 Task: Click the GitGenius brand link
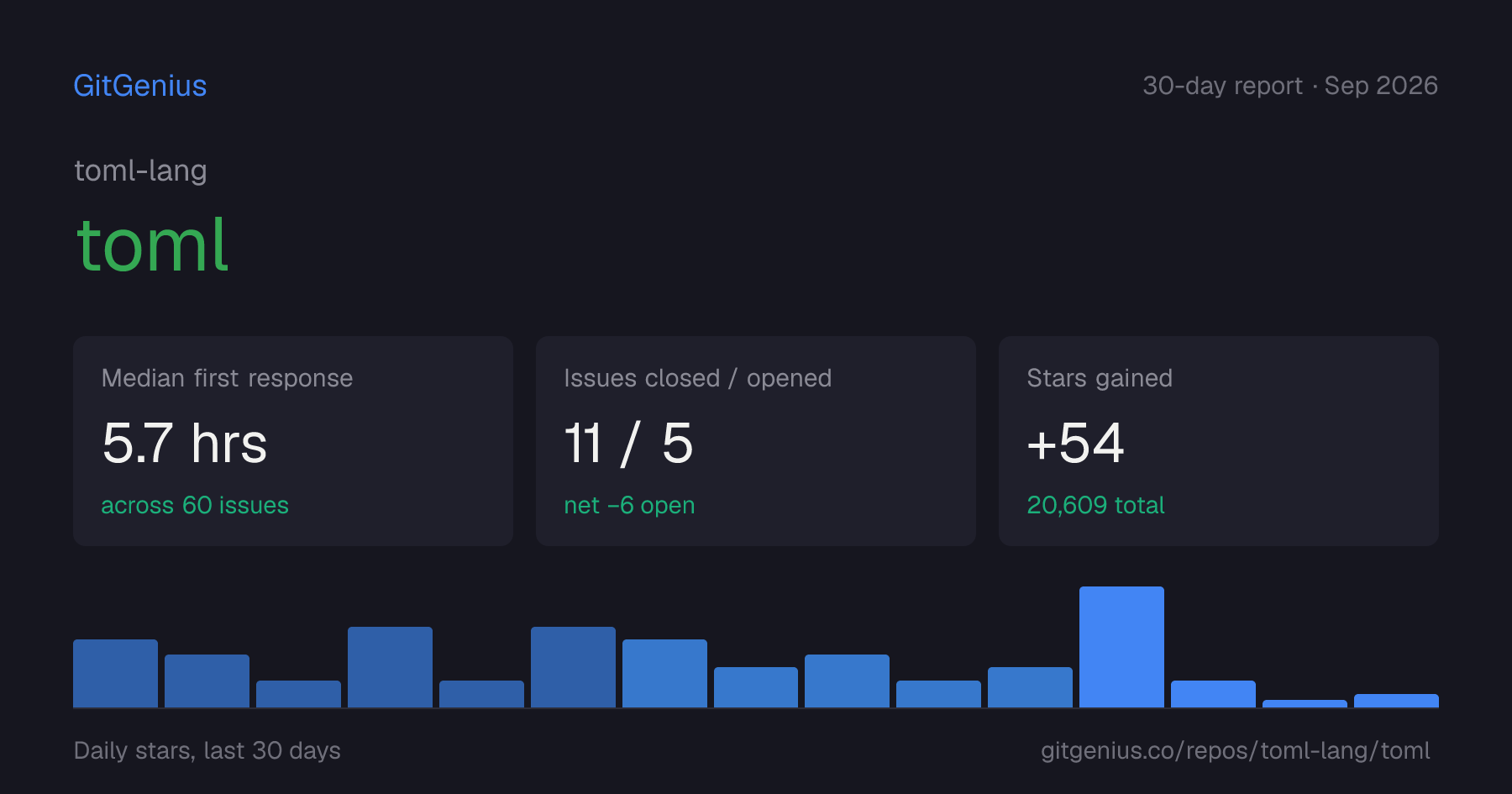point(139,86)
